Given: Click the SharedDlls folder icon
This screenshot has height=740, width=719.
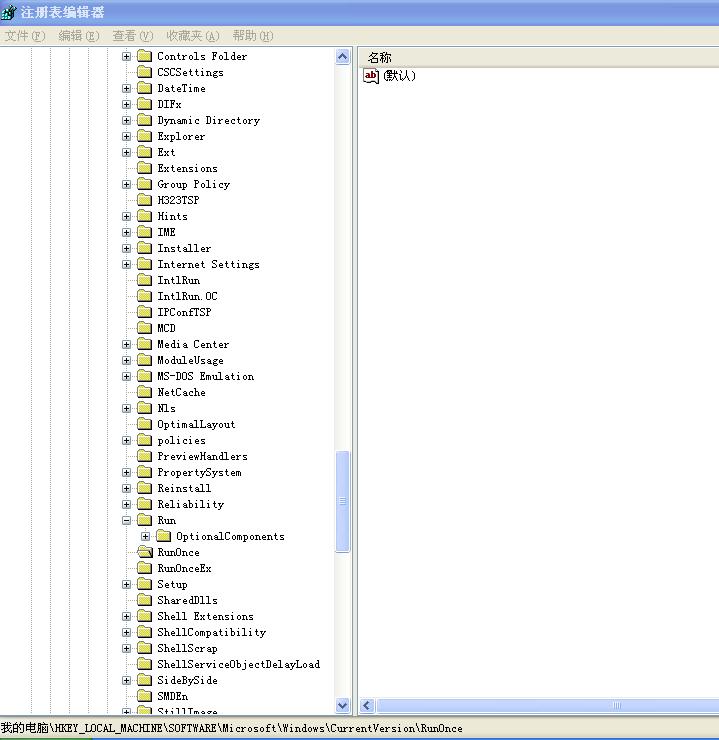Looking at the screenshot, I should click(x=144, y=600).
